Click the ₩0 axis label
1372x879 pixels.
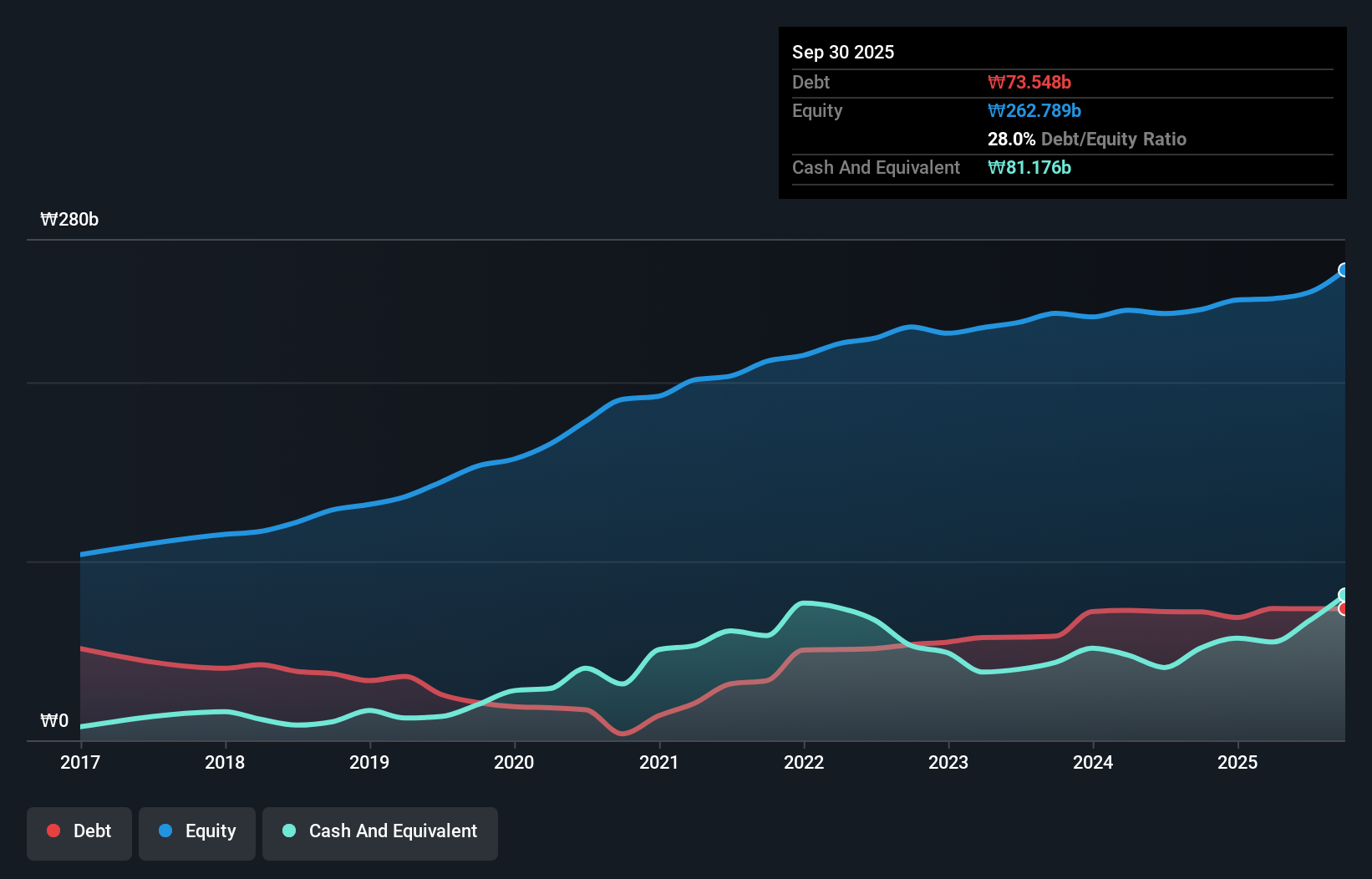pyautogui.click(x=55, y=721)
